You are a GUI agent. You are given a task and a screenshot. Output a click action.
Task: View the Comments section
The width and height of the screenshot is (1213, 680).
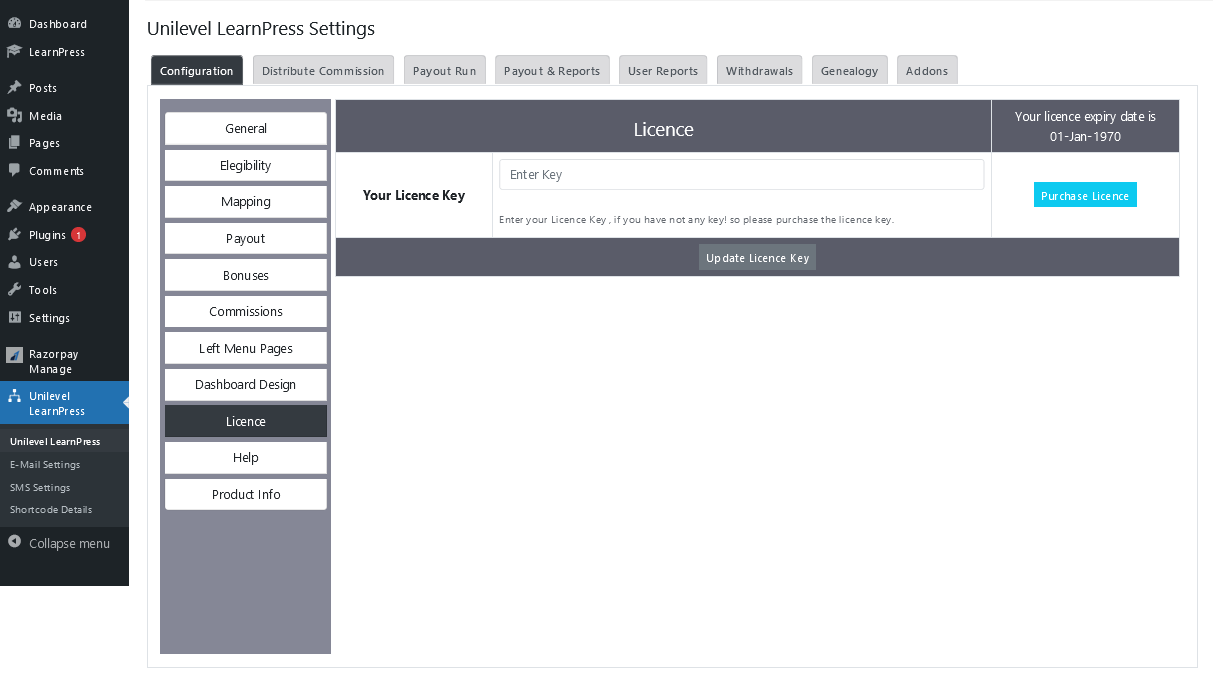(x=57, y=170)
